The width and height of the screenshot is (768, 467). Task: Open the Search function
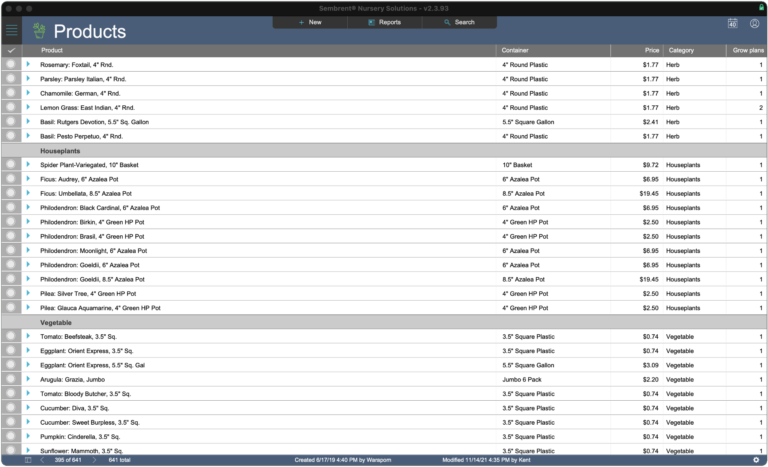[x=459, y=22]
